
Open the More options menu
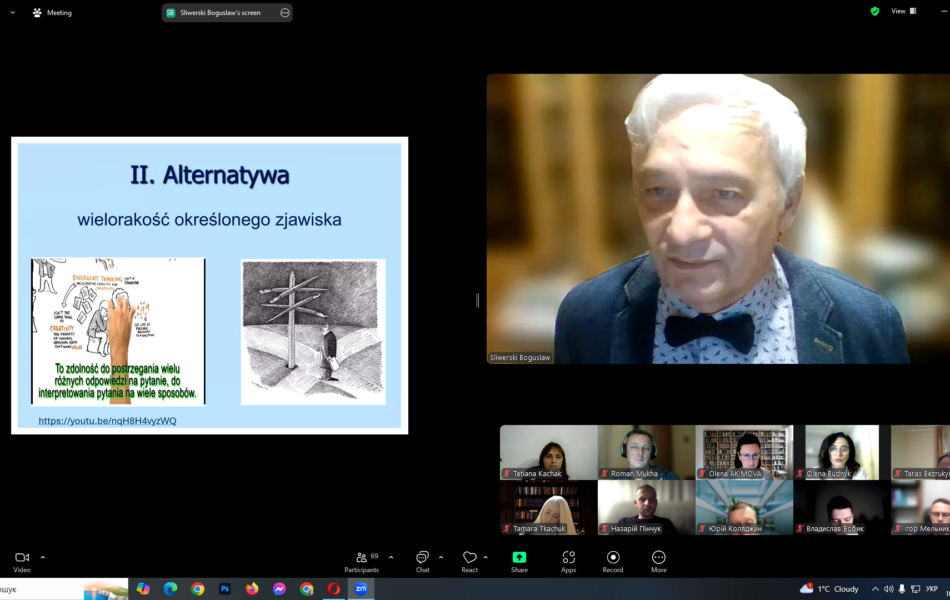click(659, 562)
